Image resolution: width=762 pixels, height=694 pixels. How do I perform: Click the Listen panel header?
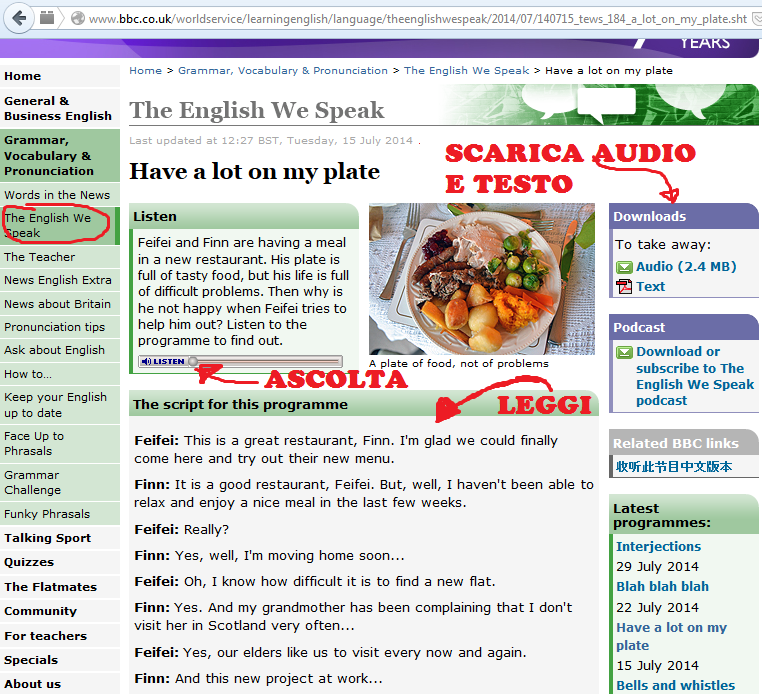[244, 216]
